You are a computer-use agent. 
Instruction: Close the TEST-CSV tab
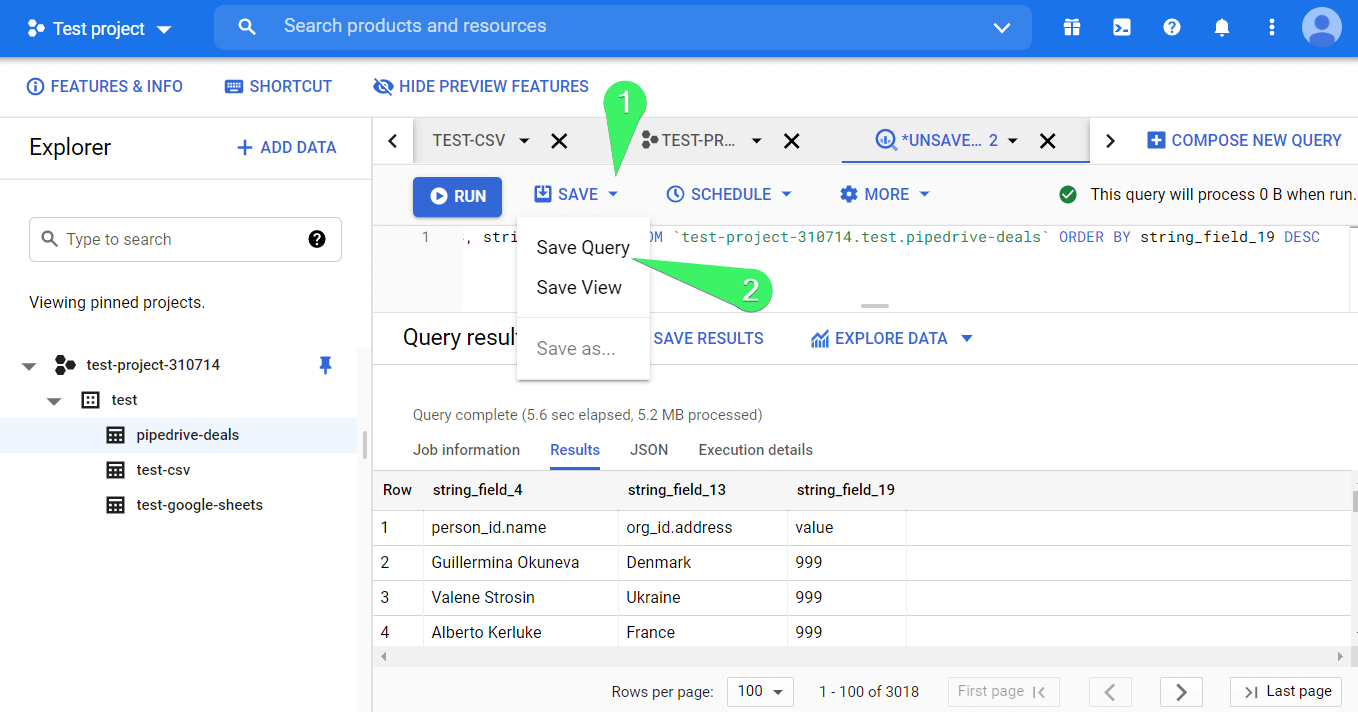(559, 141)
